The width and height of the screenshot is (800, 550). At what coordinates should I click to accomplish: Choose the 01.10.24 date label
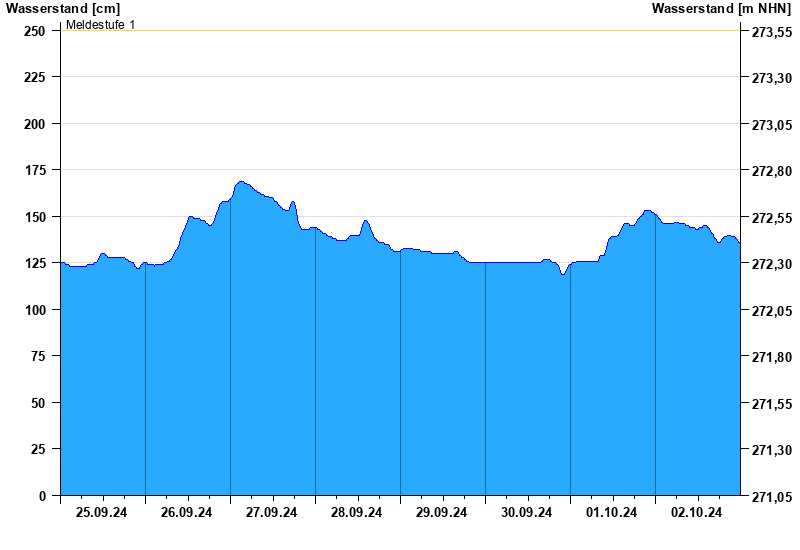[612, 513]
